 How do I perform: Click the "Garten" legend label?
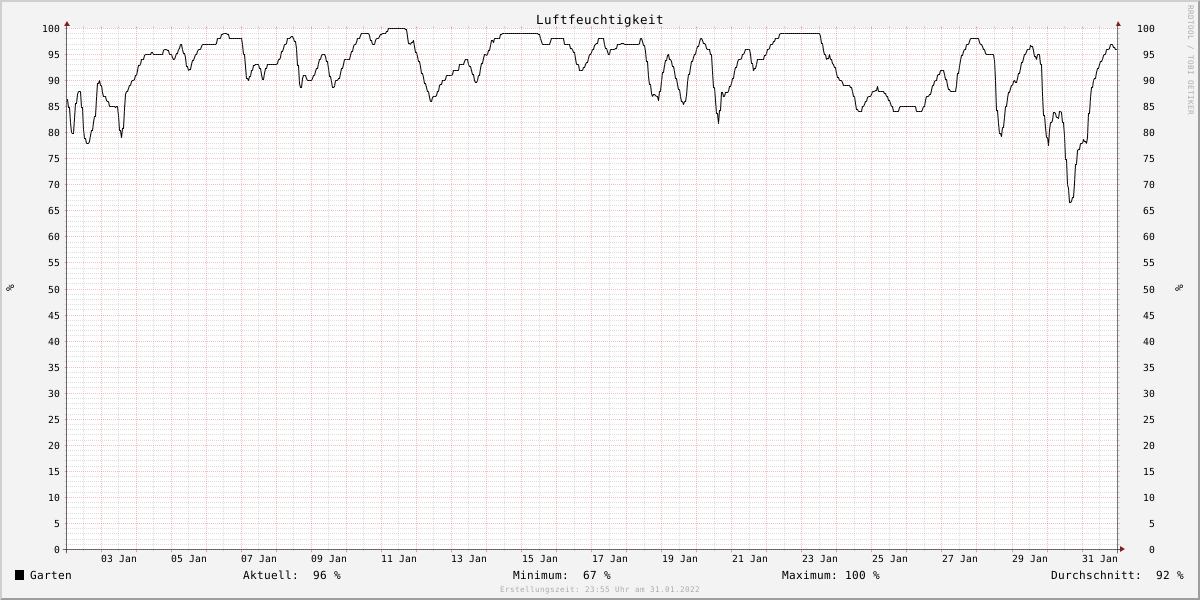click(51, 575)
